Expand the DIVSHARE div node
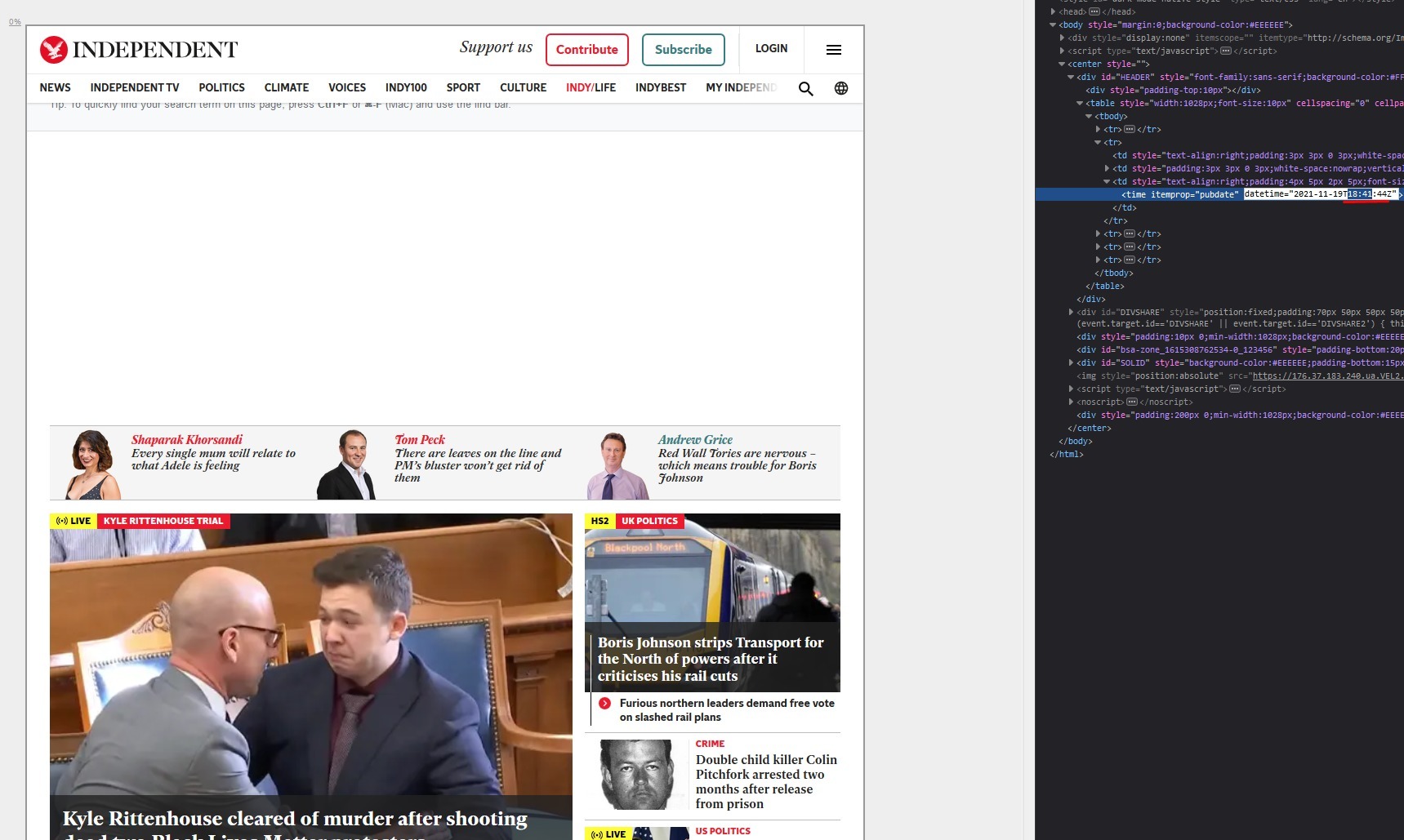Viewport: 1404px width, 840px height. (x=1072, y=312)
